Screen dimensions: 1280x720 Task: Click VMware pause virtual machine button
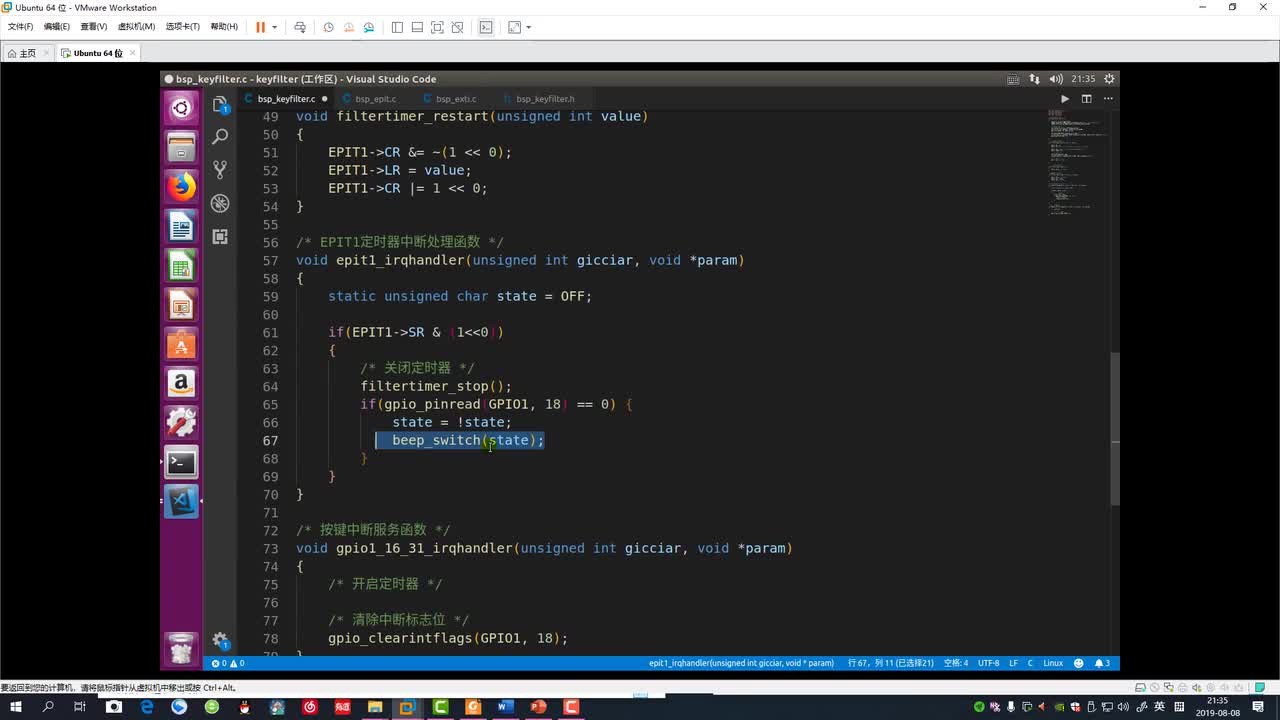click(x=260, y=27)
